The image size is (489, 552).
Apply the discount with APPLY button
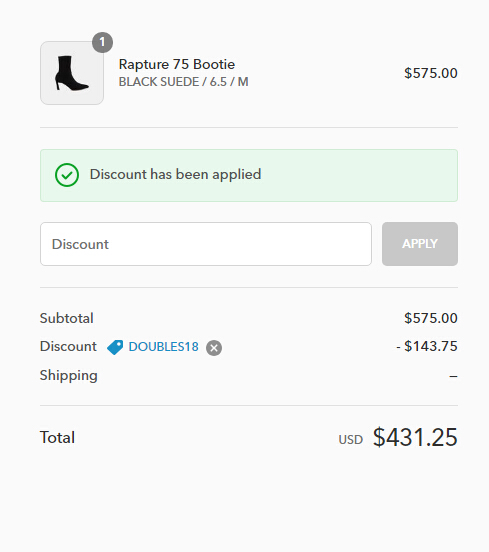(x=420, y=244)
